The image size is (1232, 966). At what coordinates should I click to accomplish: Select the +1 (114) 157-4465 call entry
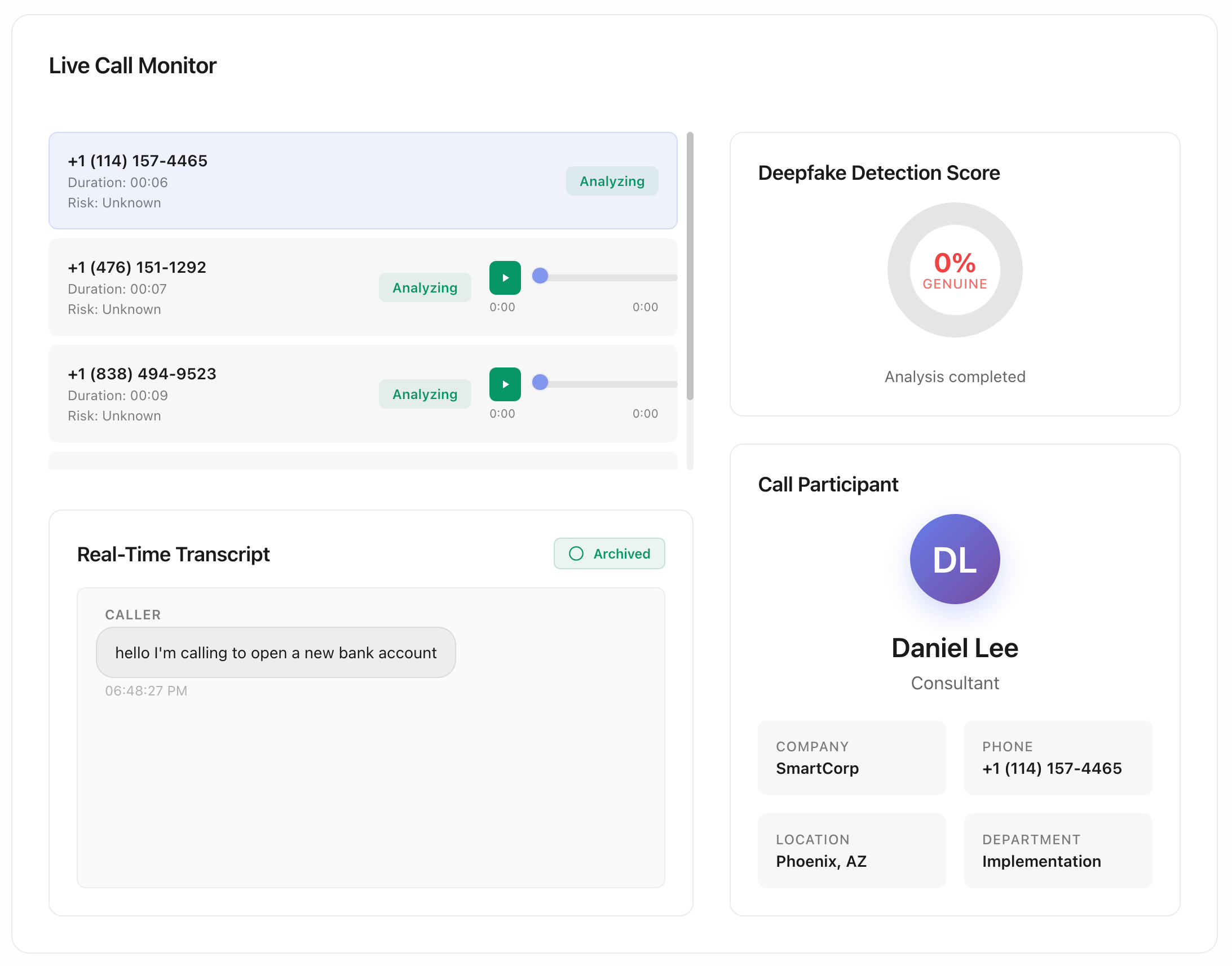click(311, 181)
